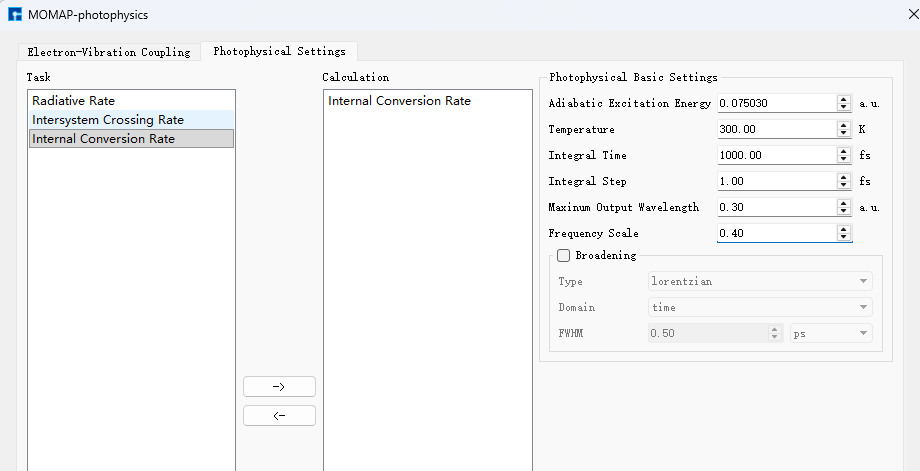Decrease Integral Time with spinner down arrow

tap(844, 160)
